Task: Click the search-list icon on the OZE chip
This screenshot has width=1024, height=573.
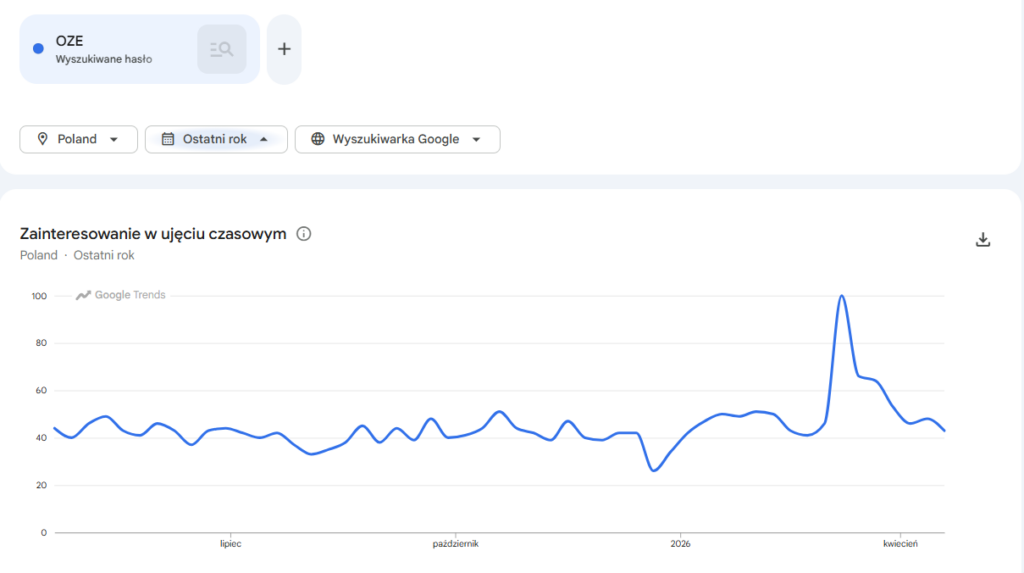Action: click(x=222, y=49)
